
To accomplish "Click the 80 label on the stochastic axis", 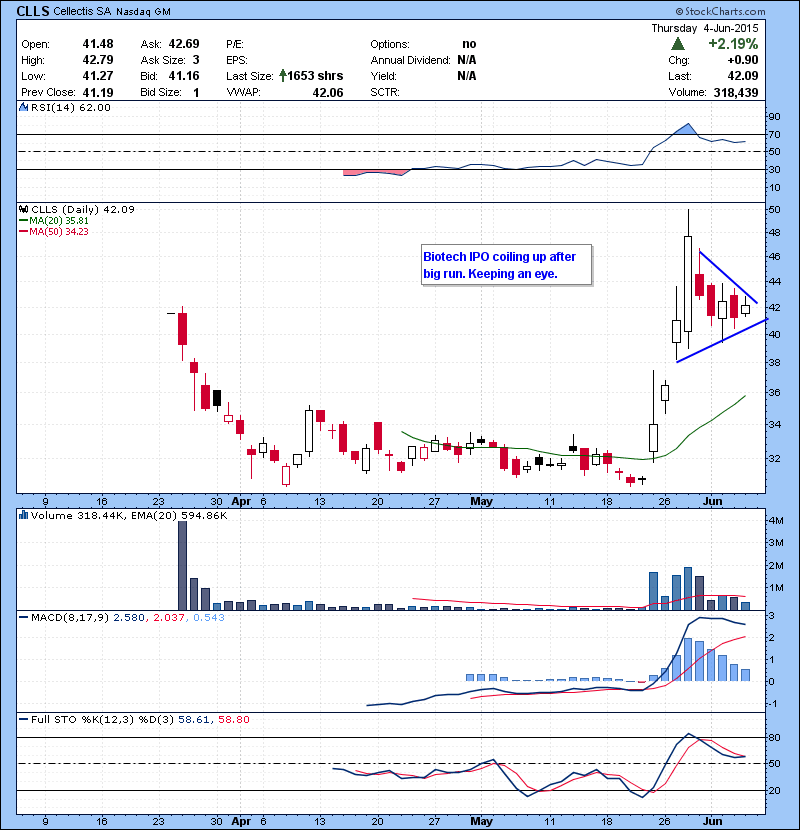I will 774,737.
